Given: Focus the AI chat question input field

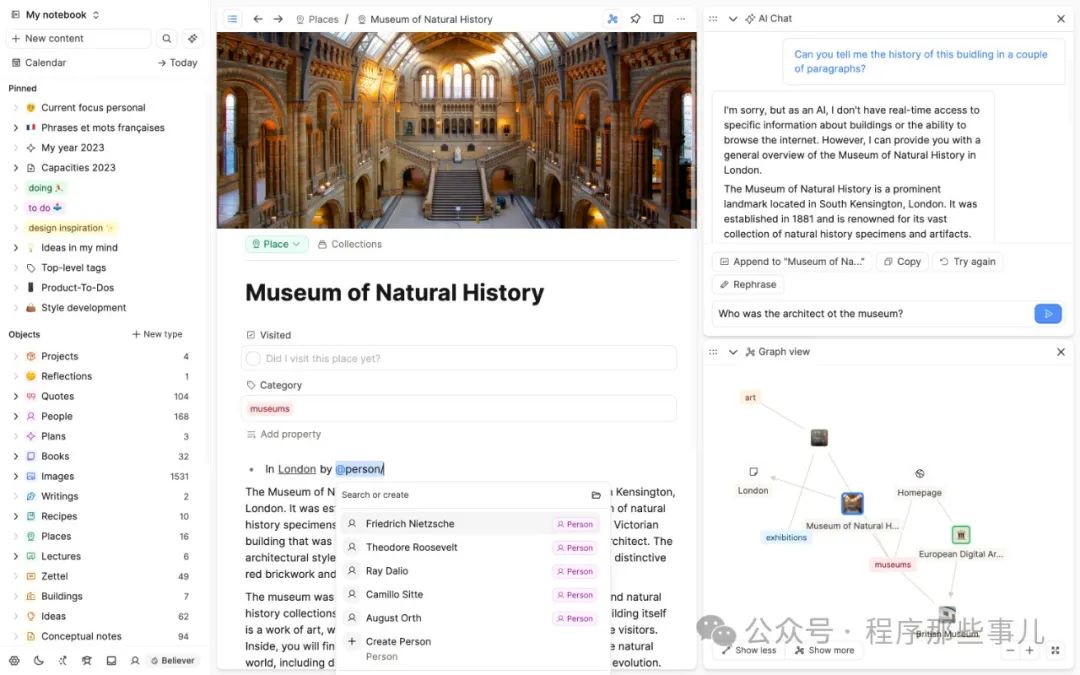Looking at the screenshot, I should pos(871,313).
